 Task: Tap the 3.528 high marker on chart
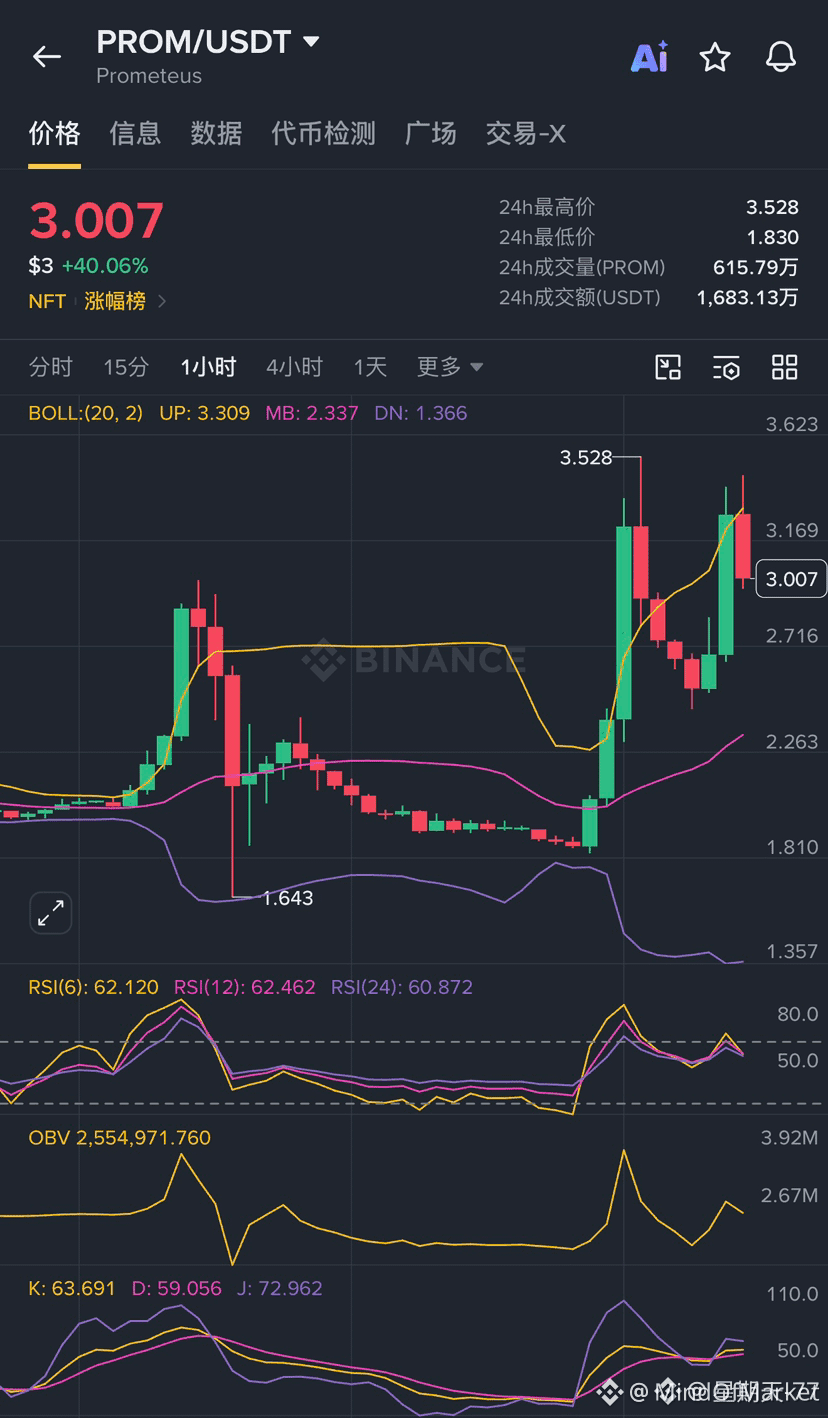(586, 458)
